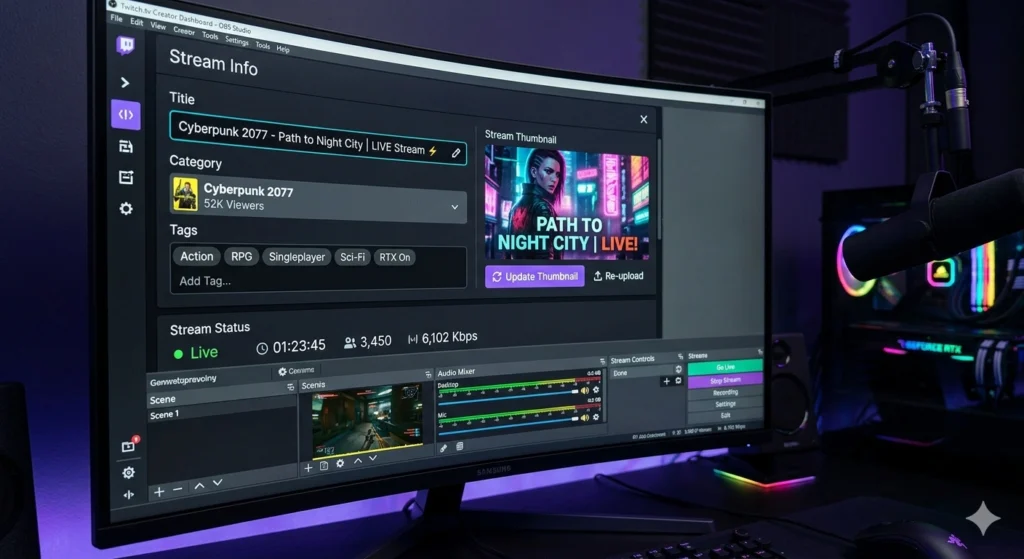Image resolution: width=1024 pixels, height=559 pixels.
Task: Close the Stream Info panel with X
Action: click(x=643, y=120)
